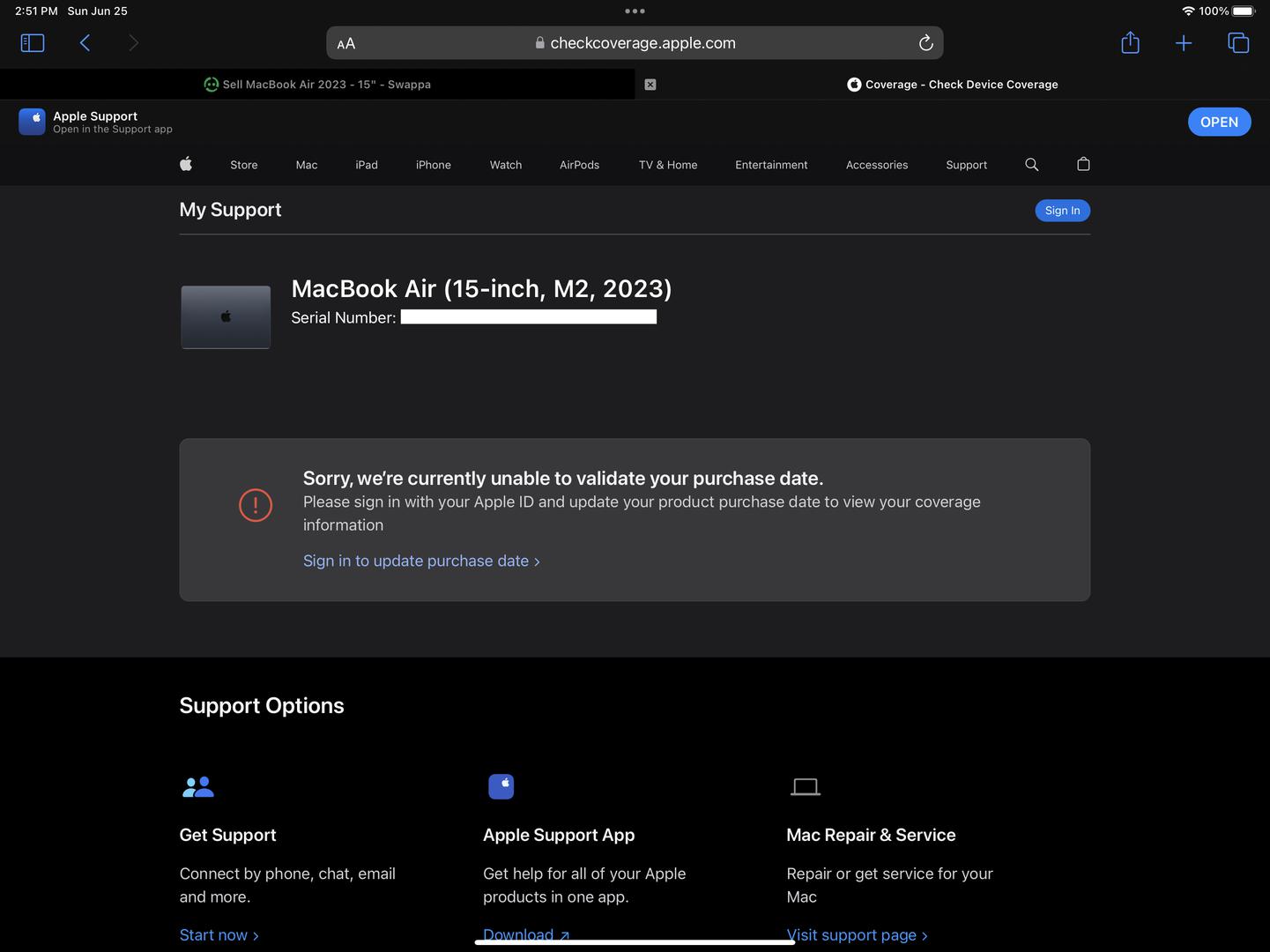Tap the checkcoverage.apple.com address field
Screen dimensions: 1270x952
coord(635,42)
